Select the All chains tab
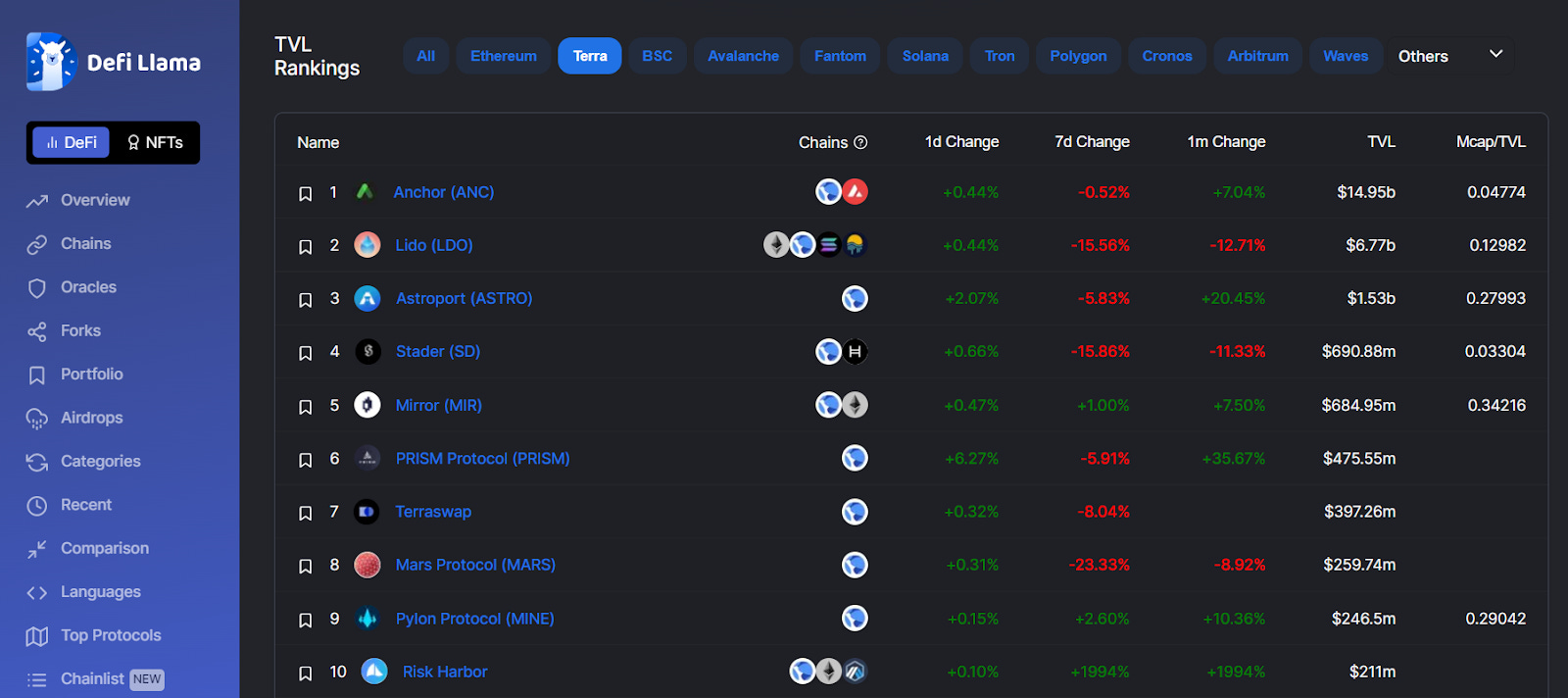Viewport: 1568px width, 698px height. (x=425, y=56)
